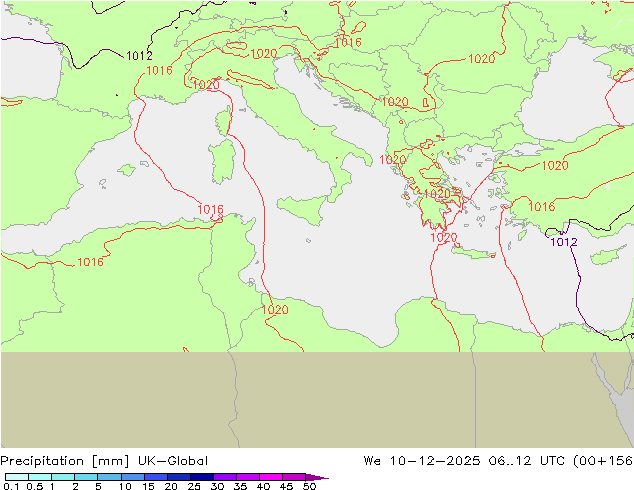Click the 'We 10-12-2025 06..12 UTC' timestamp
The image size is (634, 490).
pos(464,460)
